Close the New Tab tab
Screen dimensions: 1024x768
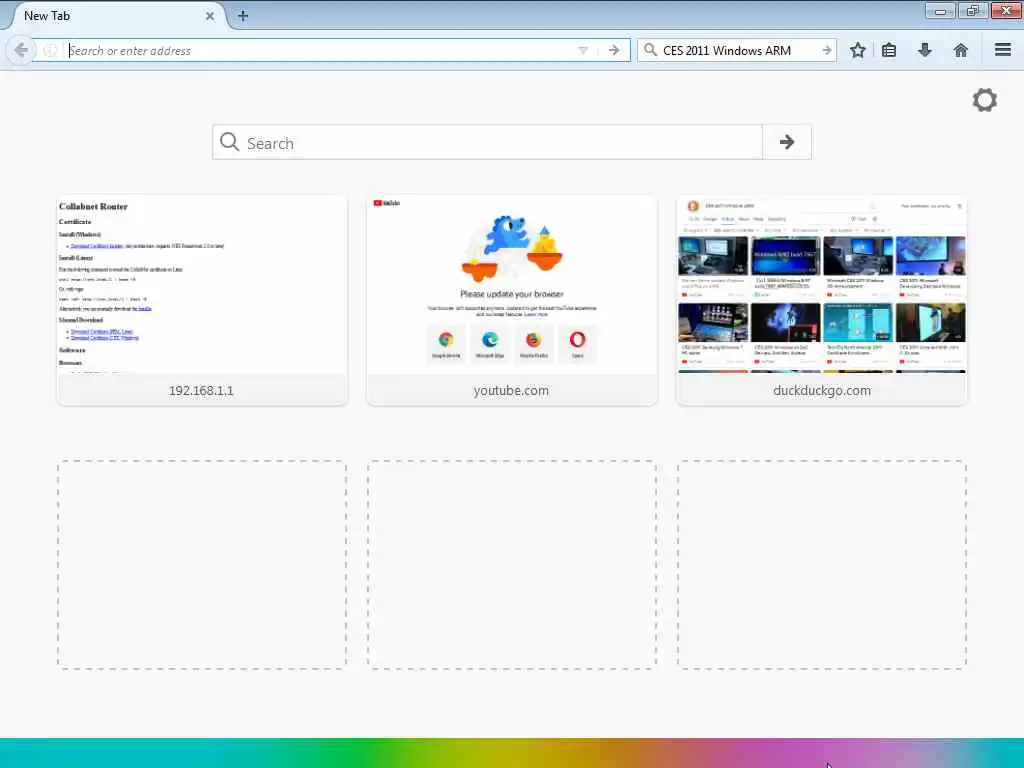(x=210, y=16)
